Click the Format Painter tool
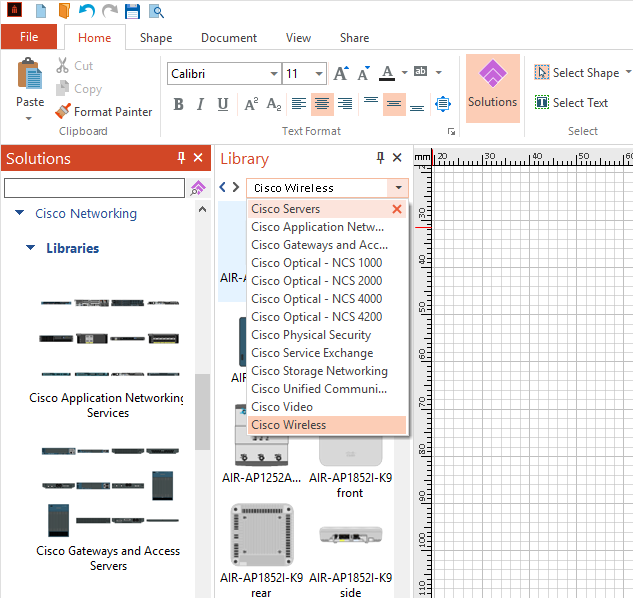The height and width of the screenshot is (598, 633). pyautogui.click(x=104, y=112)
